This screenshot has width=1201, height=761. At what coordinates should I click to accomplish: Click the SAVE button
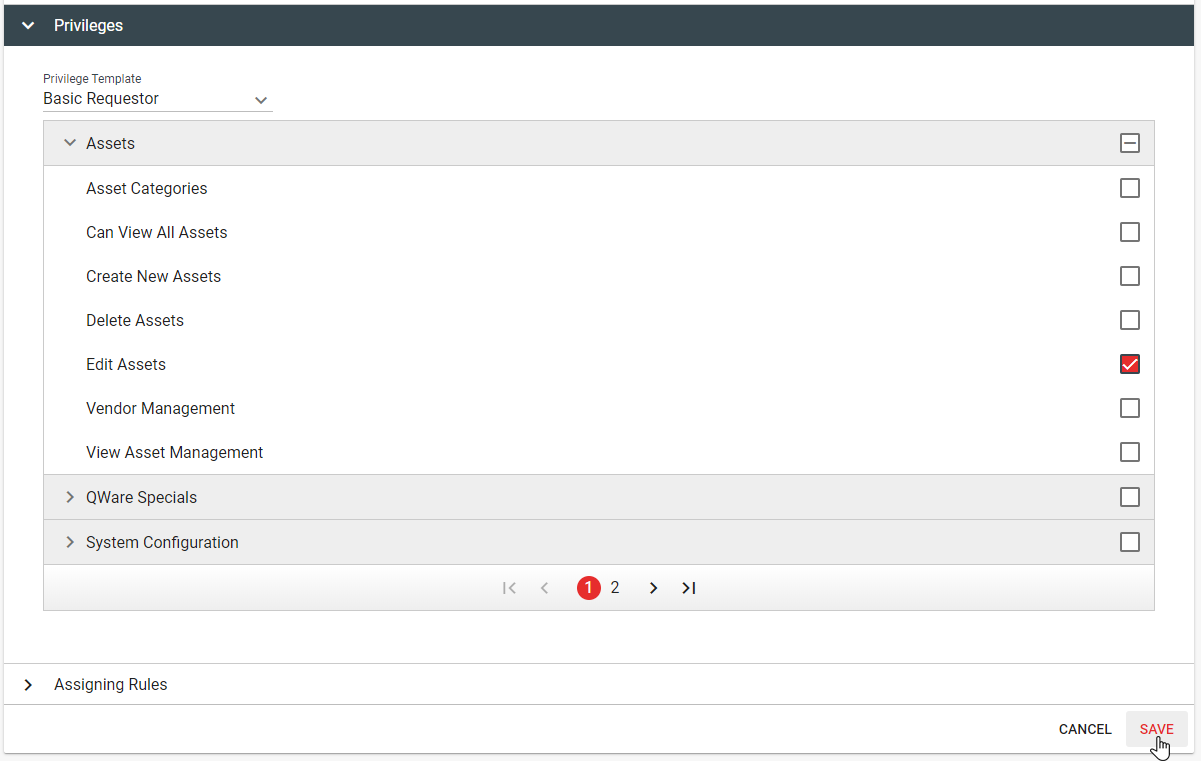(x=1157, y=729)
